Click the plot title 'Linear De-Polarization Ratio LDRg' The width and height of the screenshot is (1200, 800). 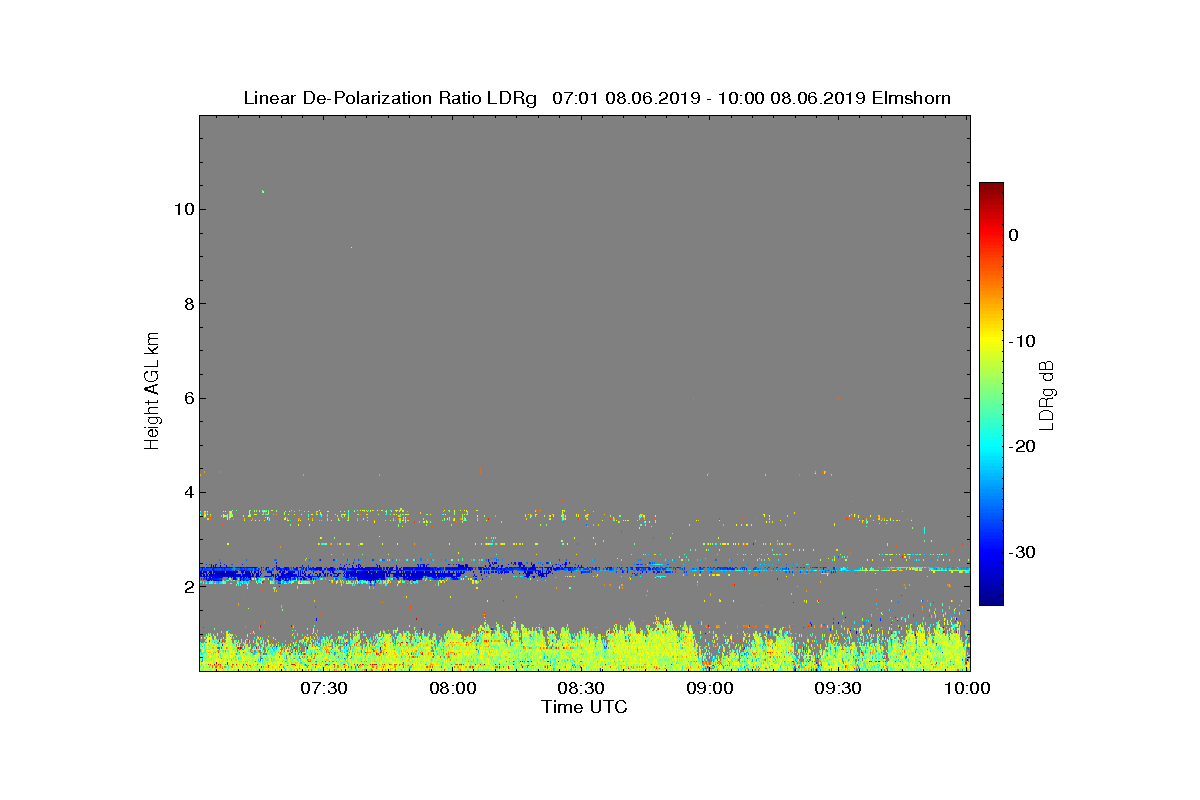tap(390, 98)
